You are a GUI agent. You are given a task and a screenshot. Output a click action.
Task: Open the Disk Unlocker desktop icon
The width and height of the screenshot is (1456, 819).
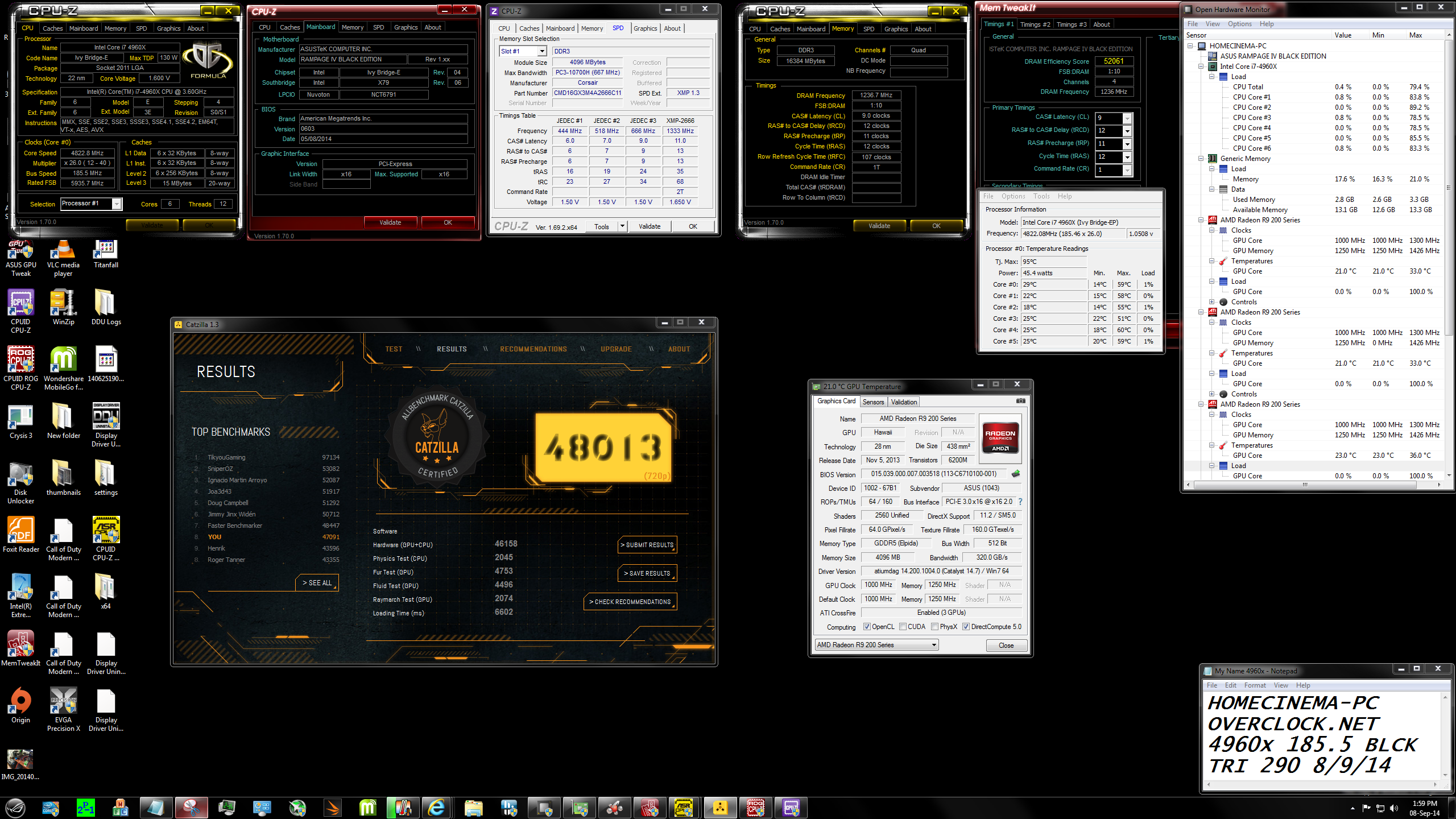pyautogui.click(x=20, y=482)
